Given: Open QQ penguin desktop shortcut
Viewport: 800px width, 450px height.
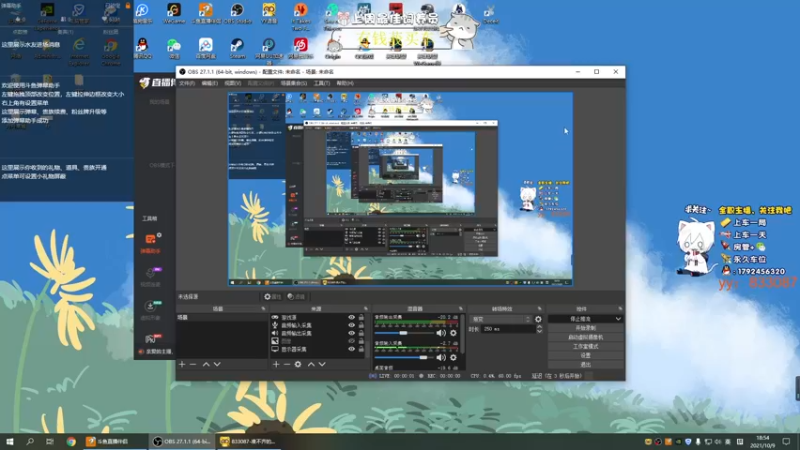Looking at the screenshot, I should click(x=143, y=48).
